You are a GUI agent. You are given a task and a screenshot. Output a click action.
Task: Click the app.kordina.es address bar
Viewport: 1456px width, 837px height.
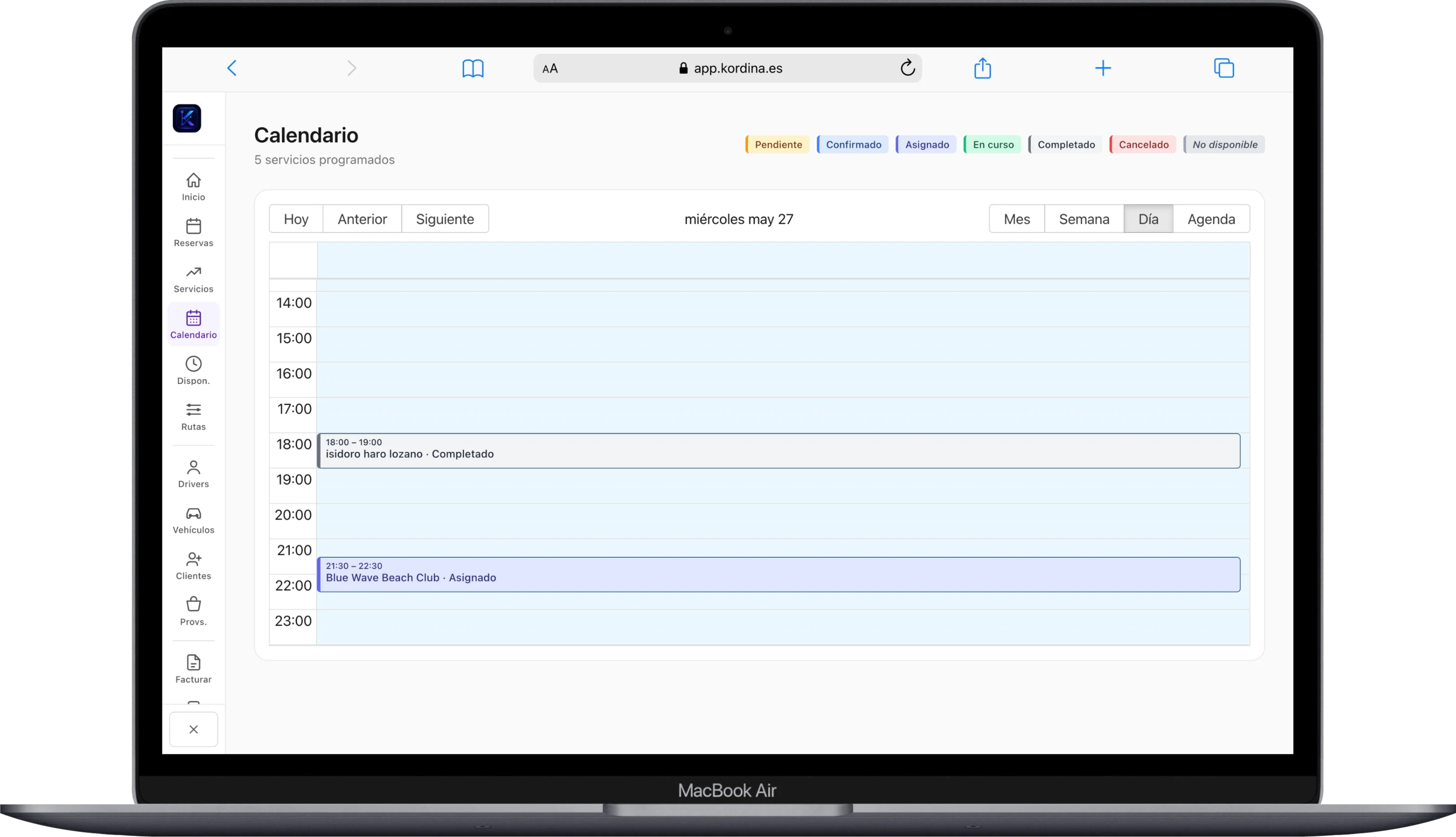(x=728, y=69)
